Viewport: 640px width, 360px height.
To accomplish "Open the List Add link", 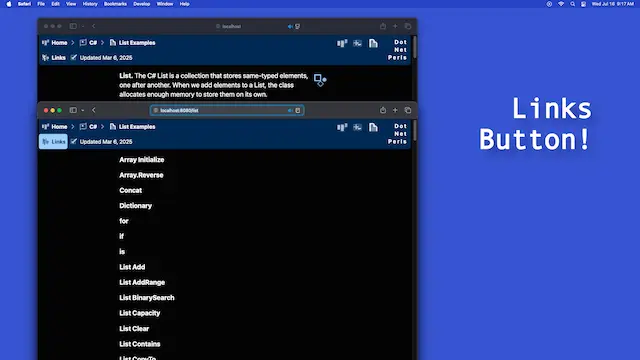I will pos(132,267).
